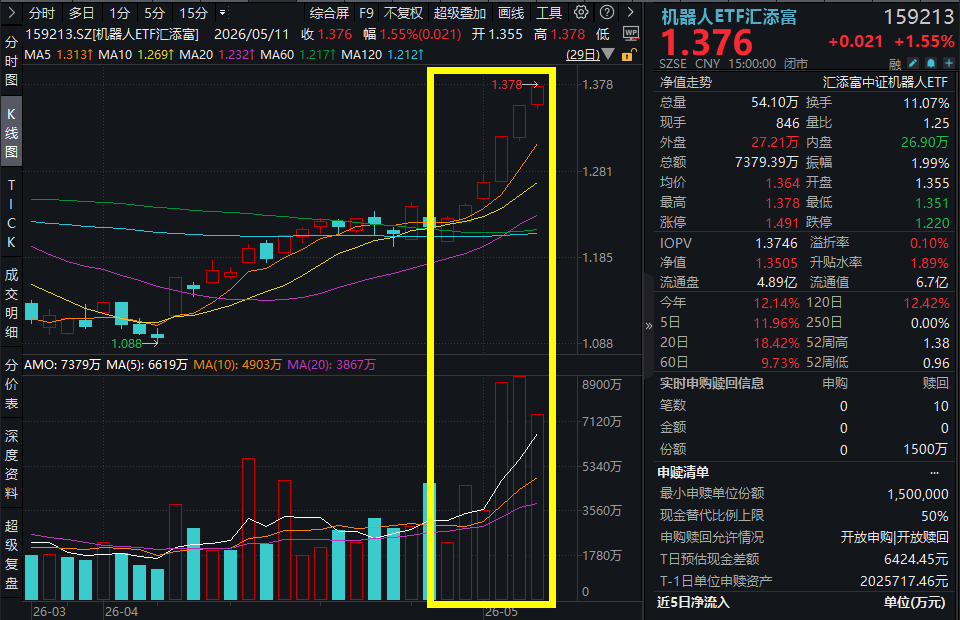Click the bell alert icon
The image size is (960, 620).
pos(931,63)
